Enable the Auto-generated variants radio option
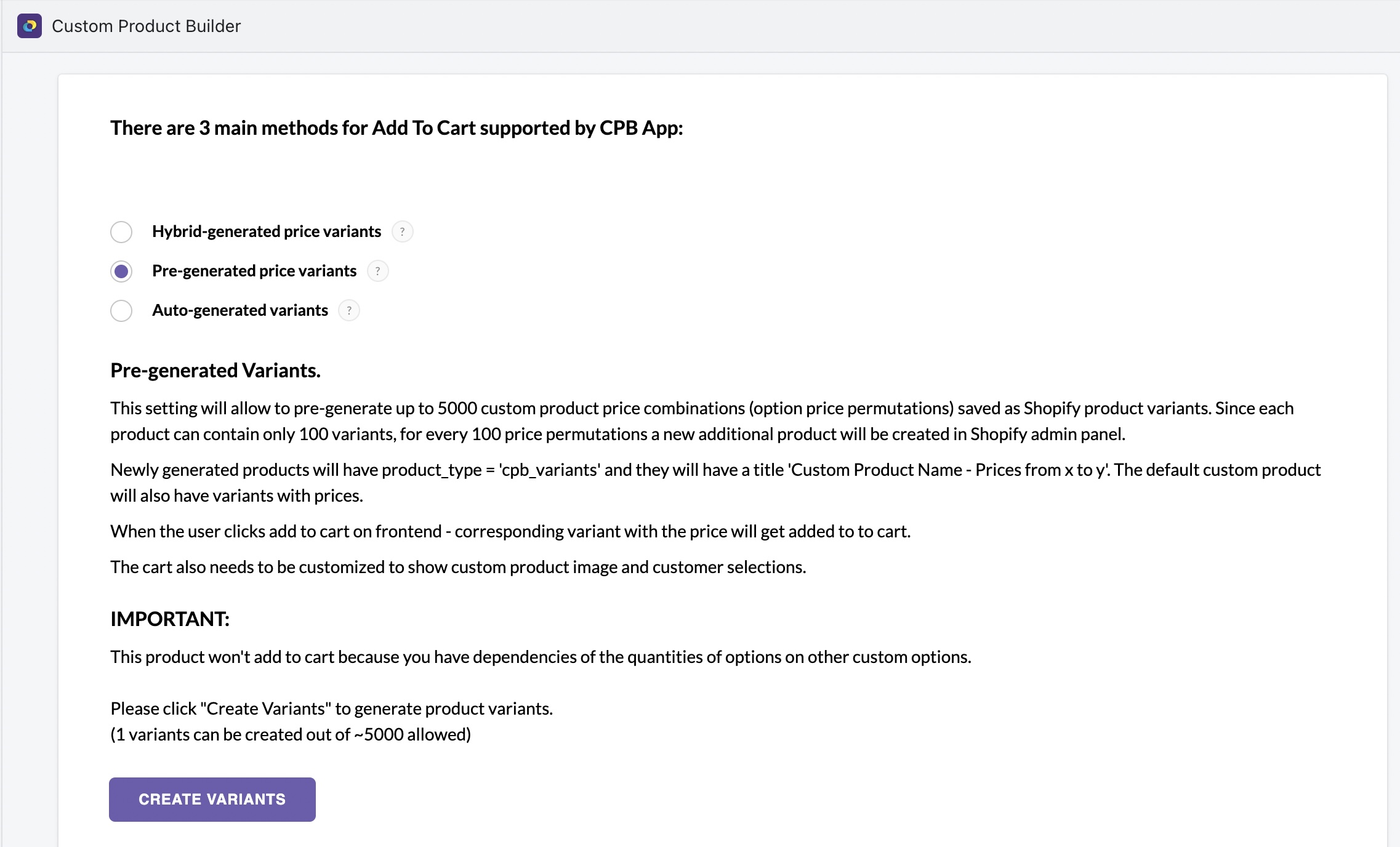This screenshot has height=847, width=1400. [x=121, y=311]
